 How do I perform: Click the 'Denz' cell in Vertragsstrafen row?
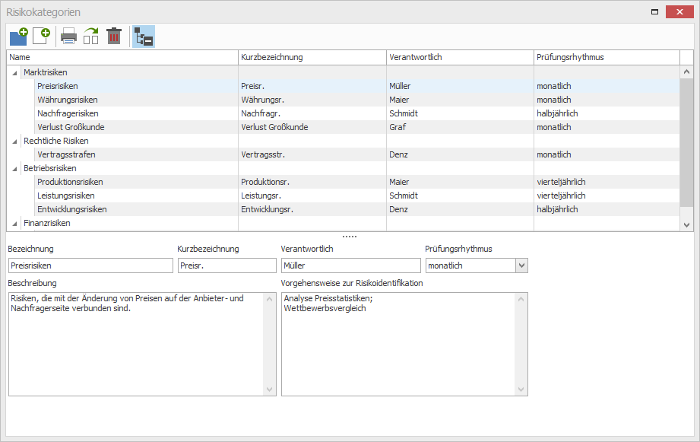(x=460, y=154)
